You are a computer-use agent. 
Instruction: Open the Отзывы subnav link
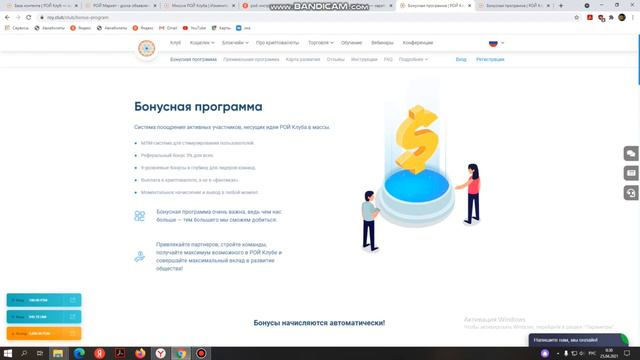click(x=336, y=60)
